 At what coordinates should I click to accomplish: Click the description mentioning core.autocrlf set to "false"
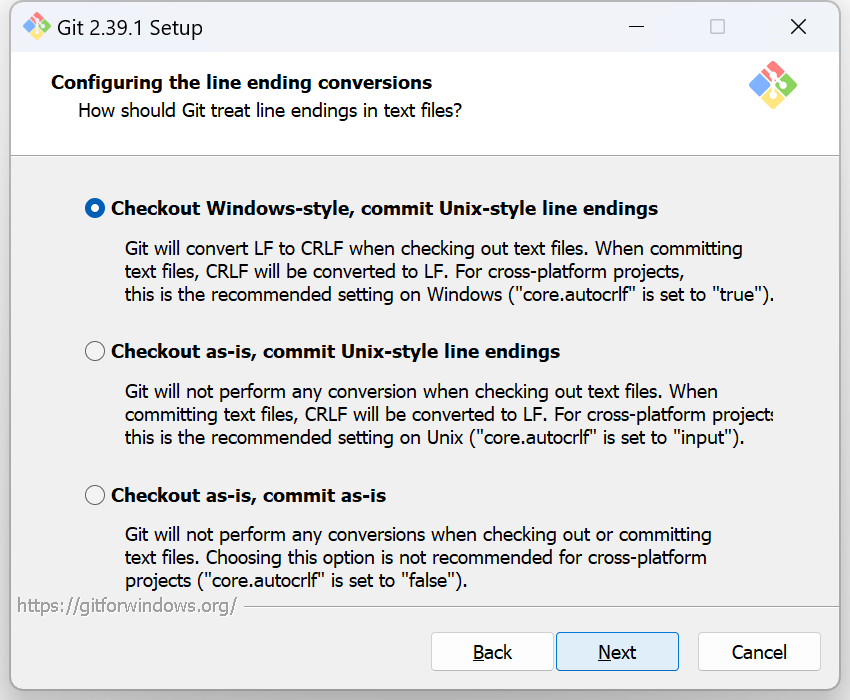(x=417, y=558)
